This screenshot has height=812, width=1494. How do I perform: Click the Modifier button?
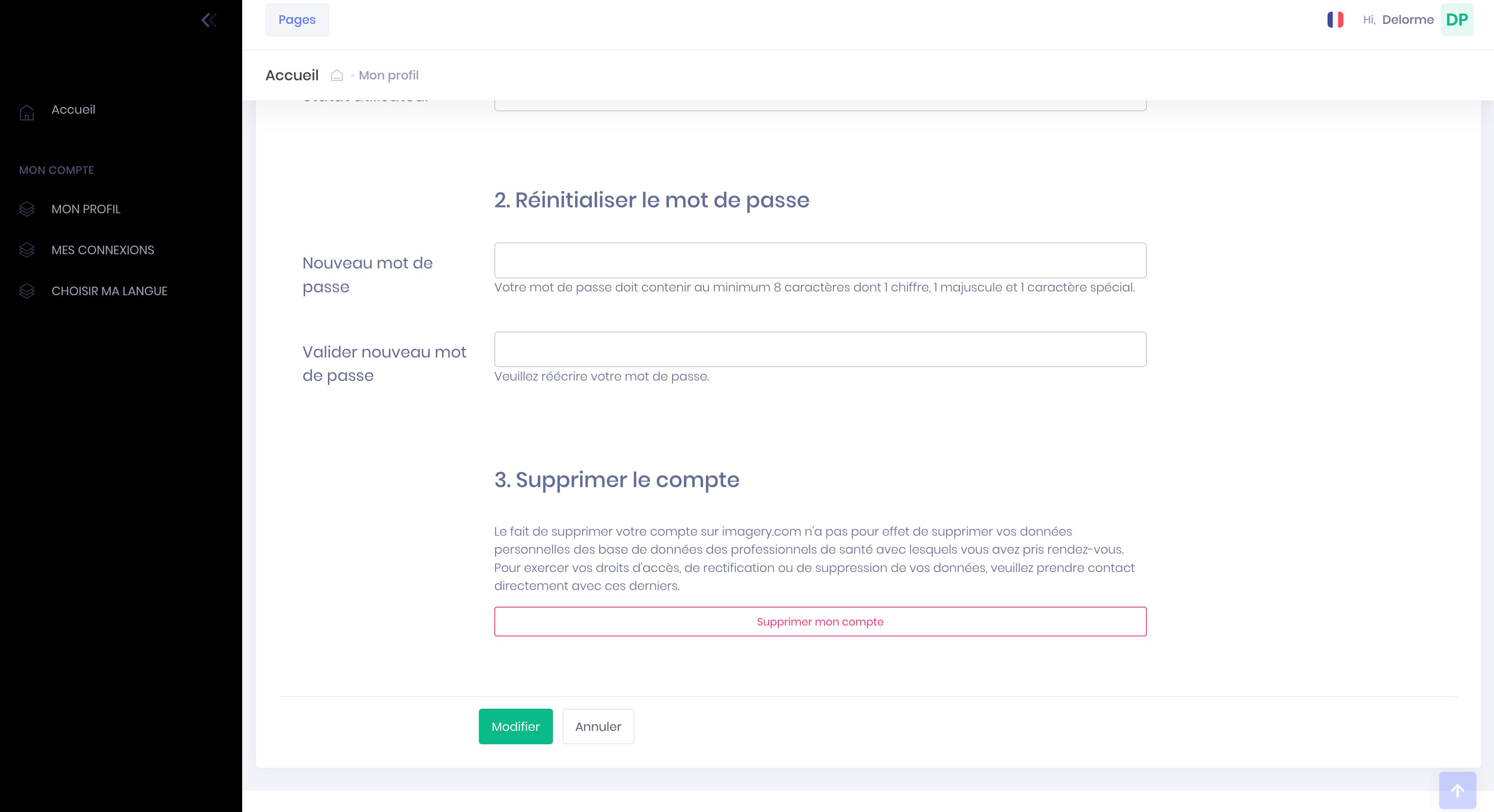(515, 726)
